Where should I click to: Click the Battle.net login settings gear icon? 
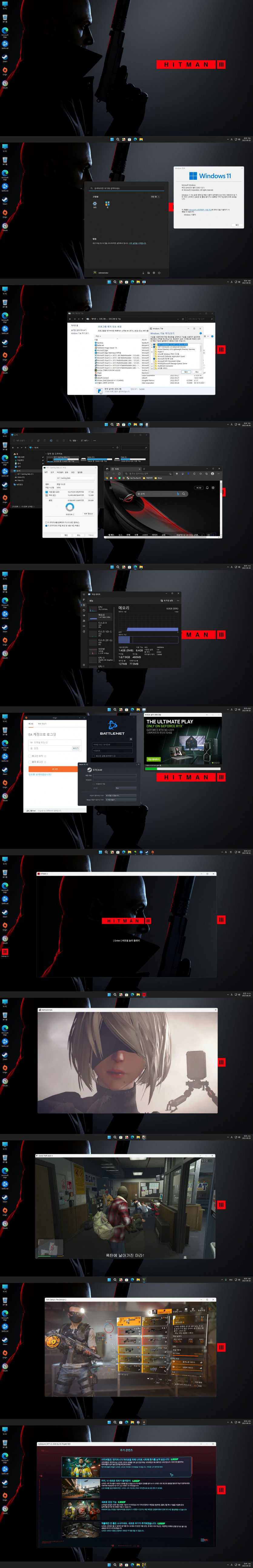tap(131, 739)
